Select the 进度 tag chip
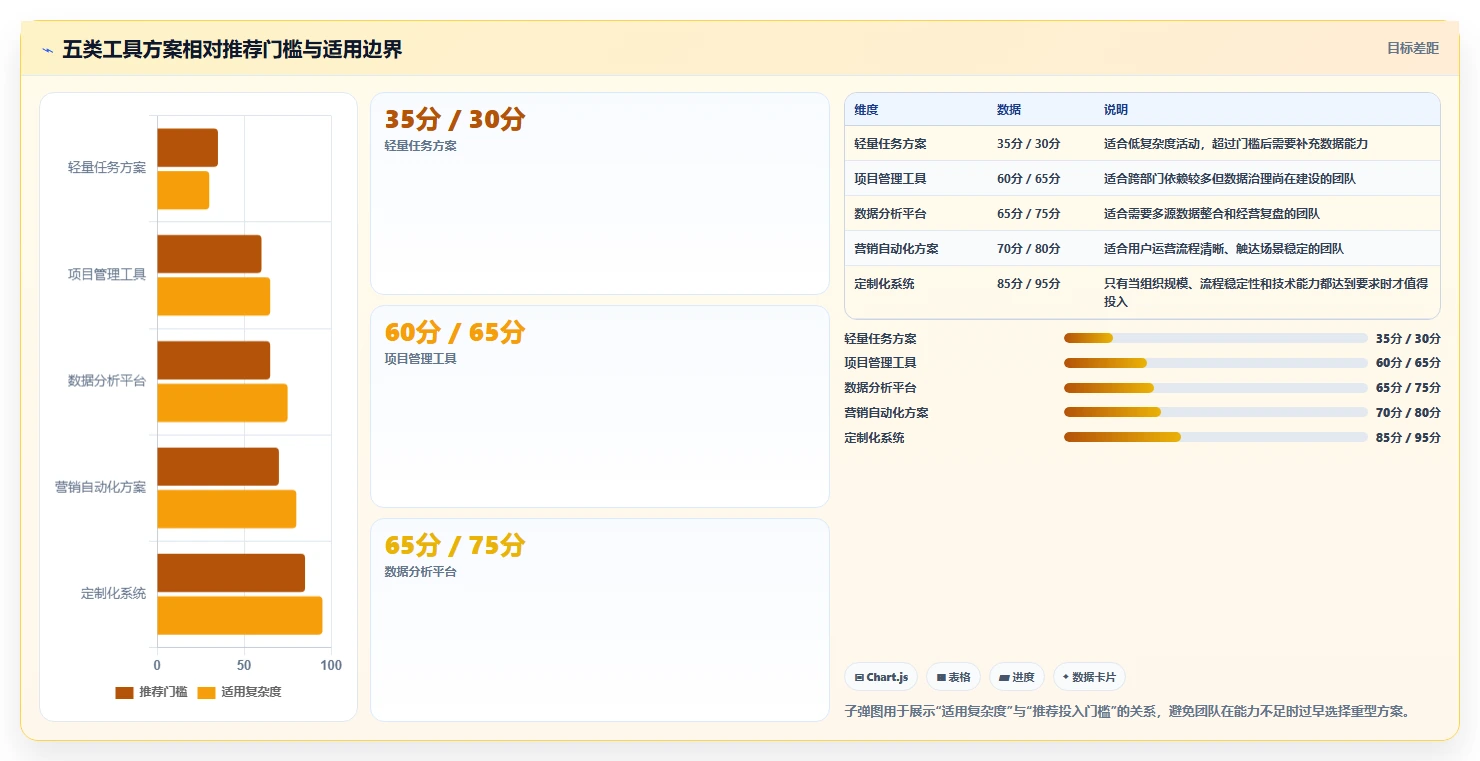Image resolution: width=1480 pixels, height=761 pixels. [1017, 677]
